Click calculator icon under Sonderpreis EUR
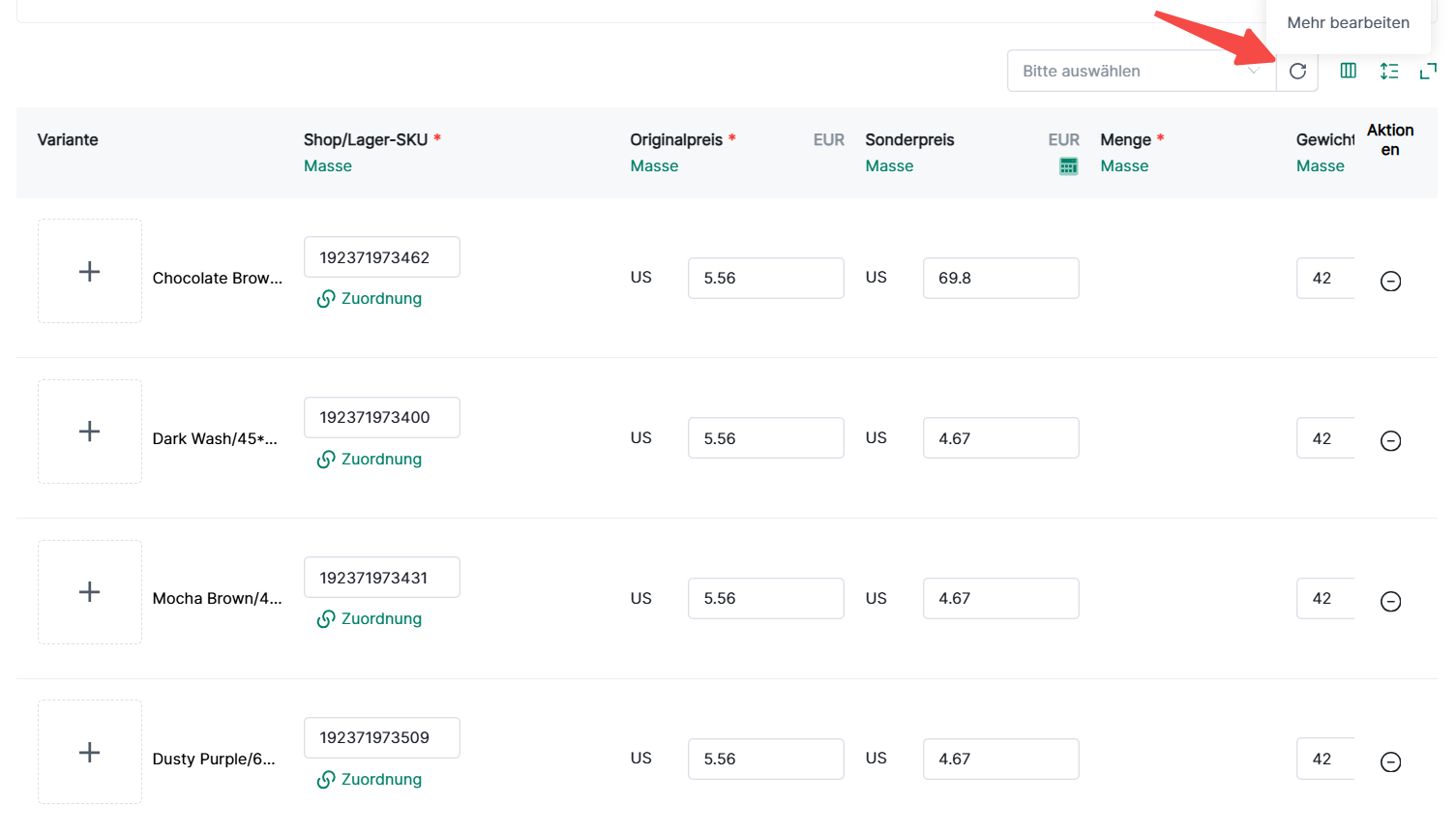 [1068, 166]
